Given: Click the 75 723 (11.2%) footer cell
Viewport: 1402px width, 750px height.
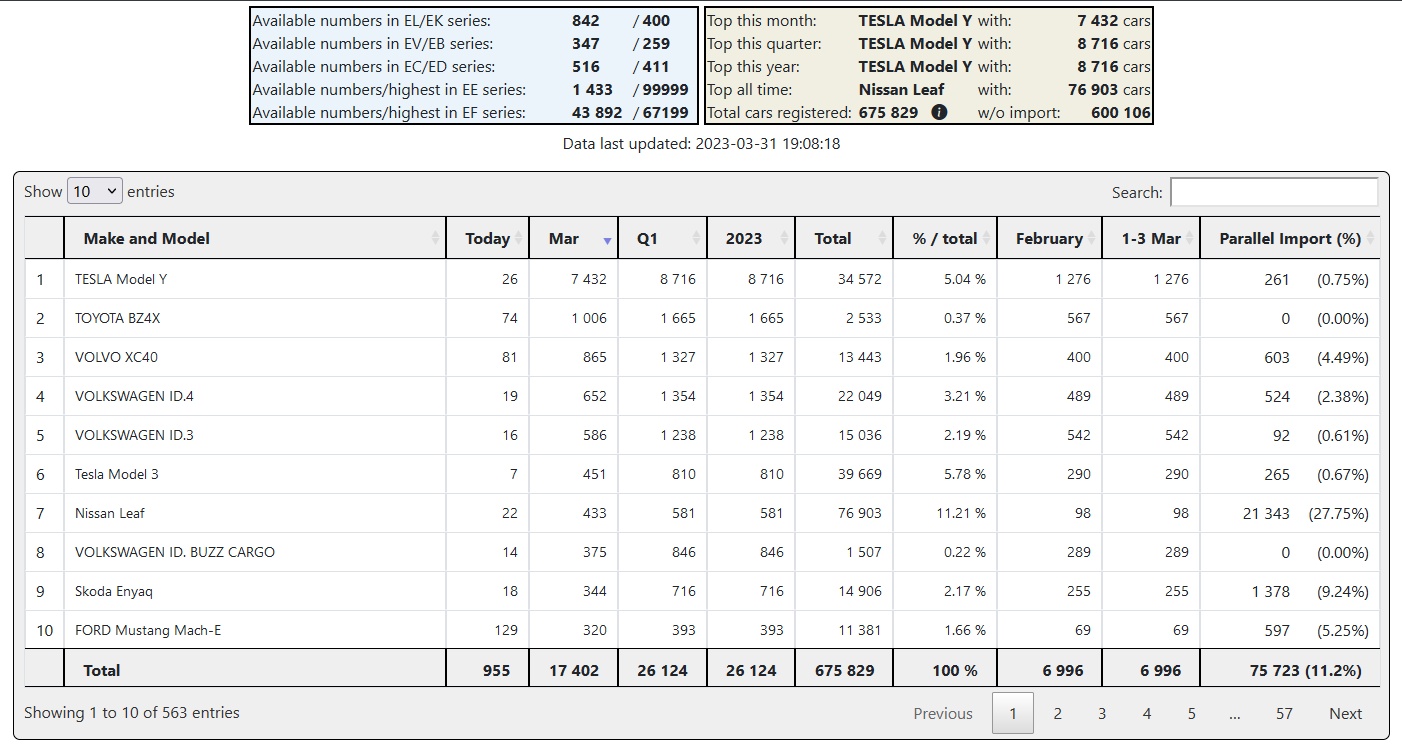Looking at the screenshot, I should click(1290, 670).
